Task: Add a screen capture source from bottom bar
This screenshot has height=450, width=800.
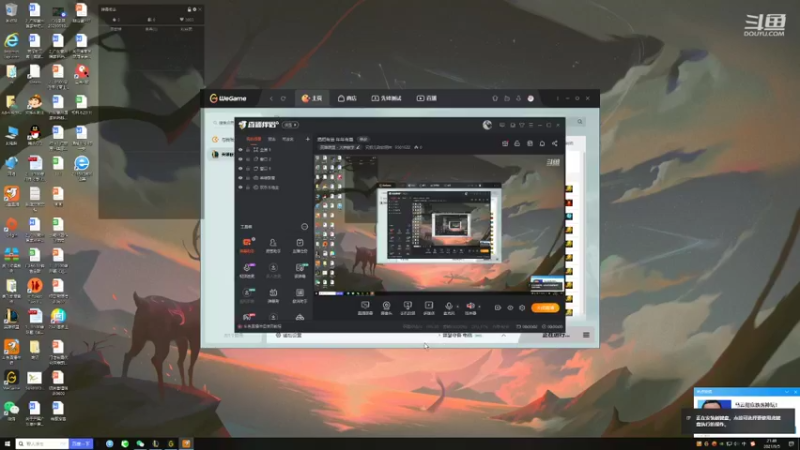Action: pos(365,308)
